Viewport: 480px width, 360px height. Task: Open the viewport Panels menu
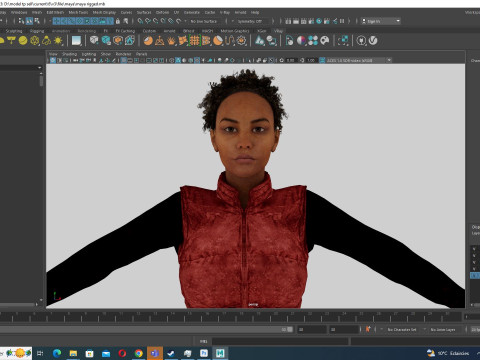tap(141, 54)
